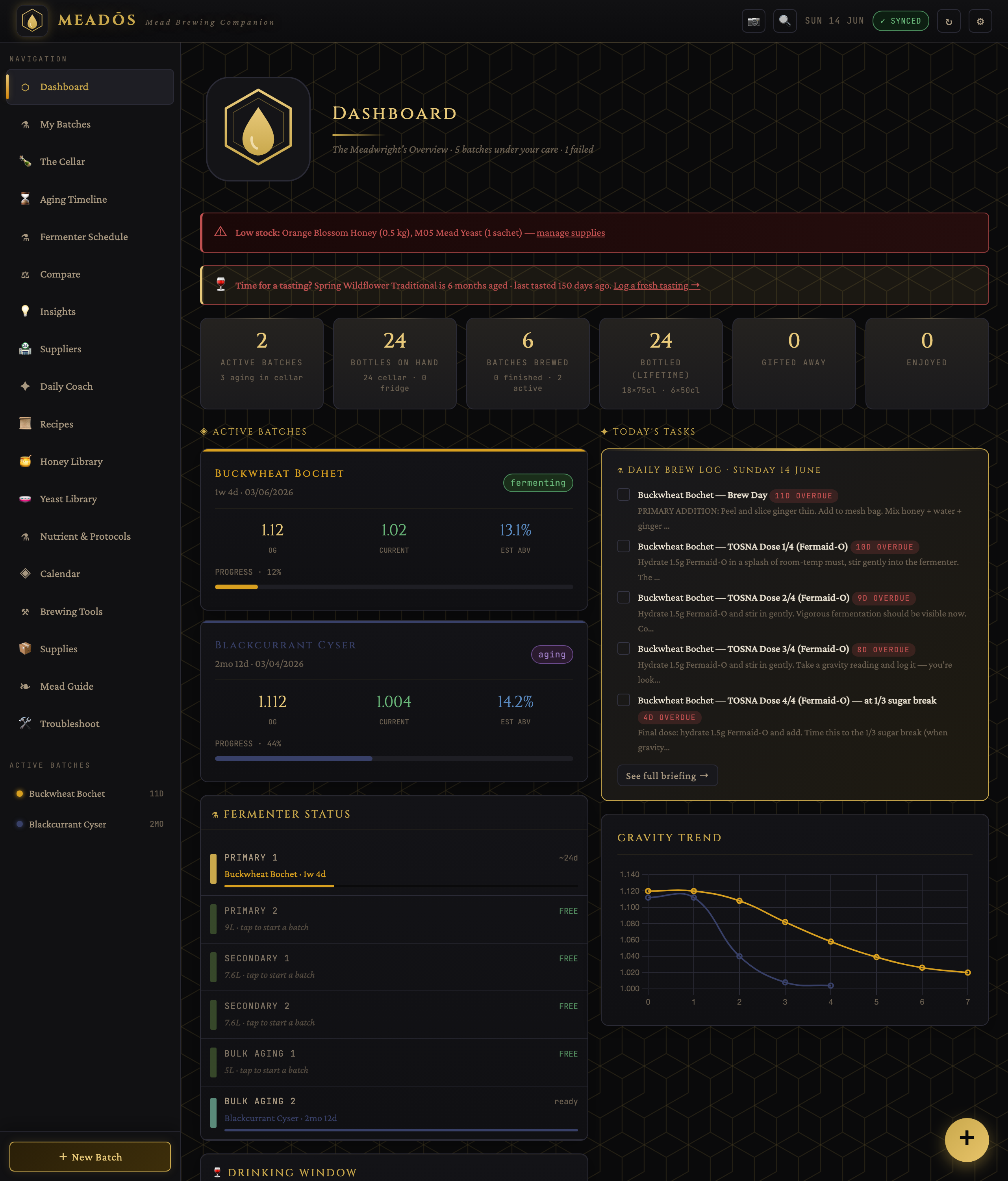The image size is (1008, 1181).
Task: Click the fermenting status badge
Action: [537, 483]
